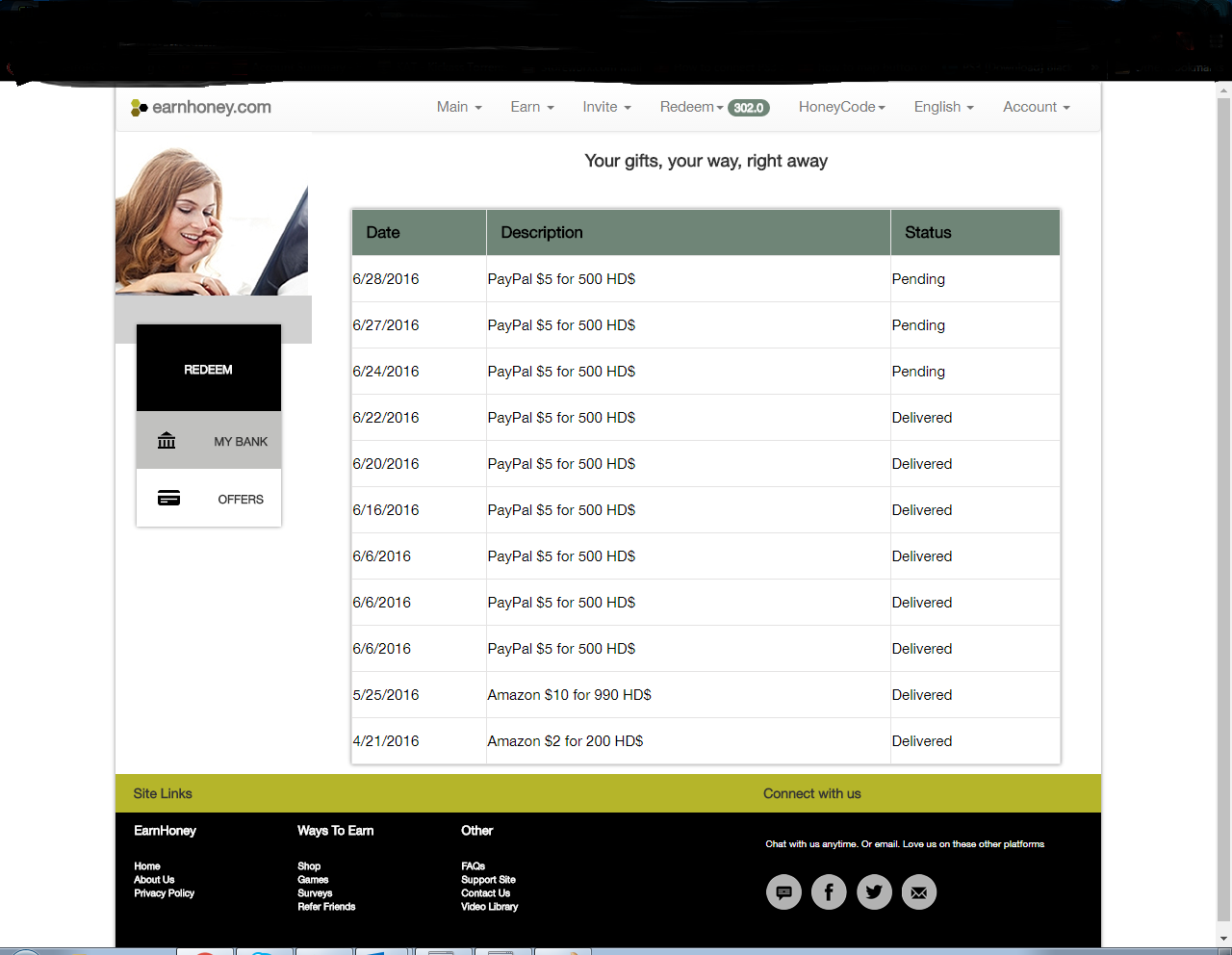Click the bank building icon
1232x955 pixels.
coord(167,441)
